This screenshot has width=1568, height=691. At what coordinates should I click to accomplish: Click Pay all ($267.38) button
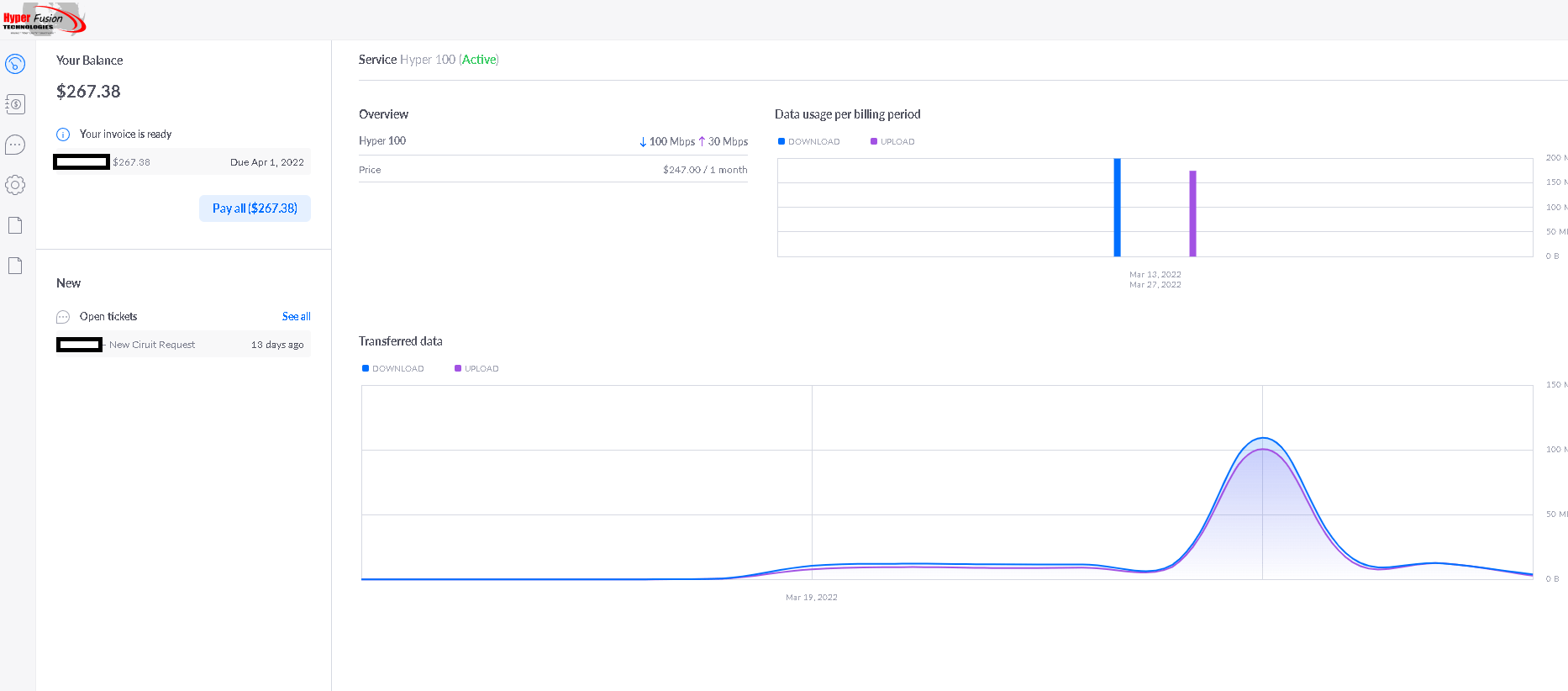click(255, 208)
